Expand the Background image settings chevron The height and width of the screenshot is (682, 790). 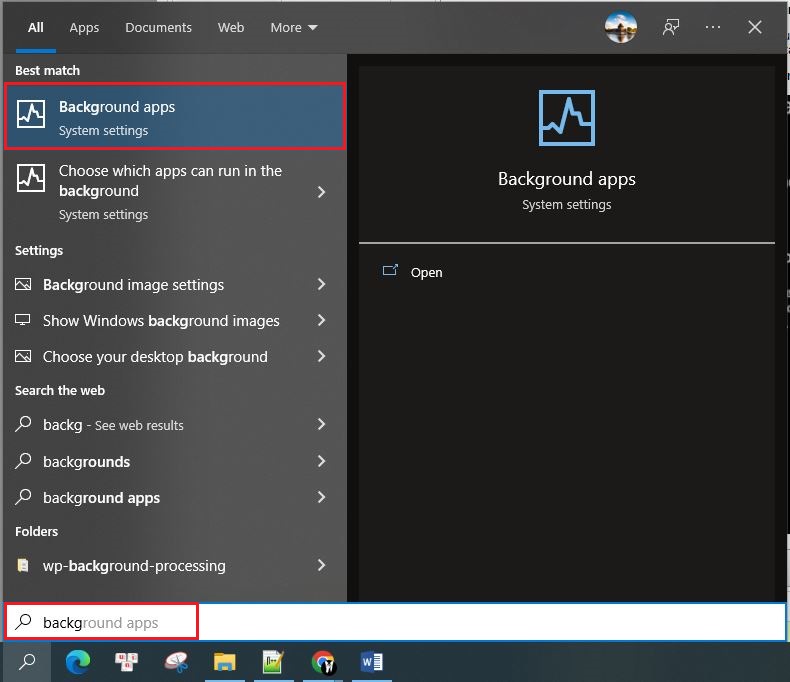321,285
